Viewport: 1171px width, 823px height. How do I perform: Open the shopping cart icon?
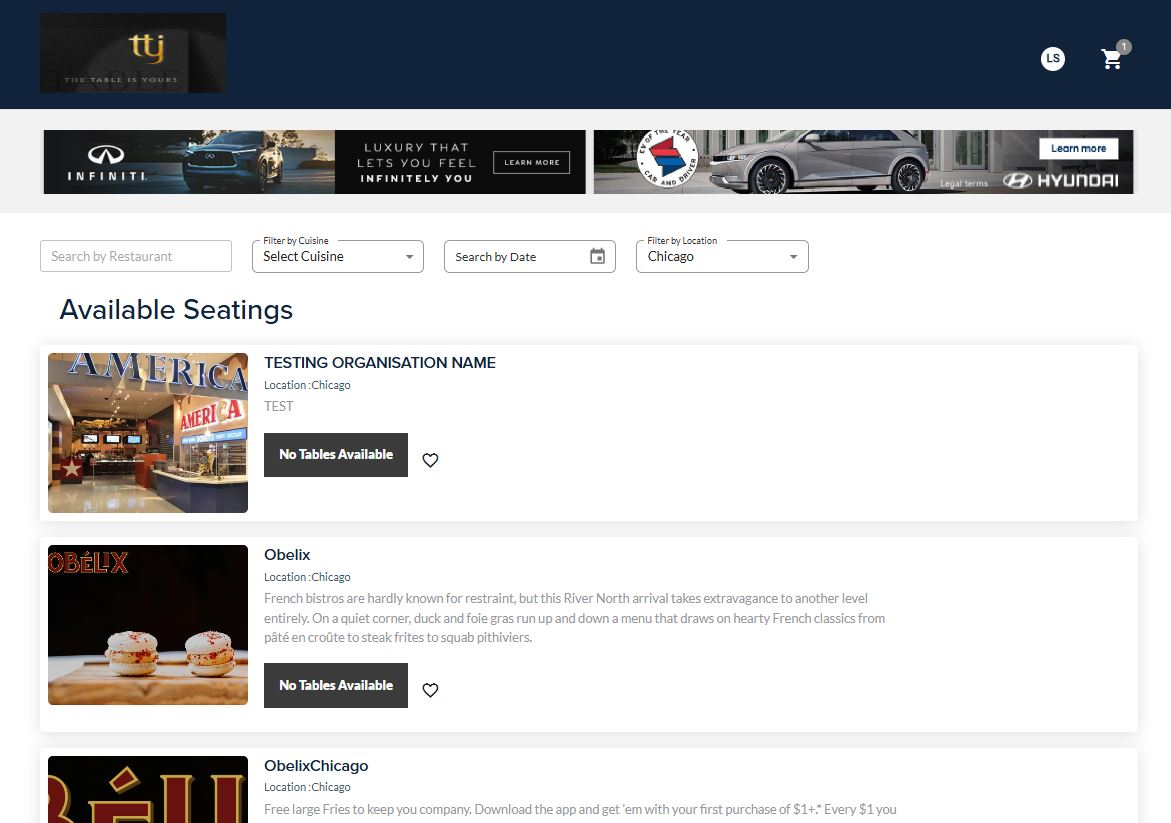(x=1111, y=59)
